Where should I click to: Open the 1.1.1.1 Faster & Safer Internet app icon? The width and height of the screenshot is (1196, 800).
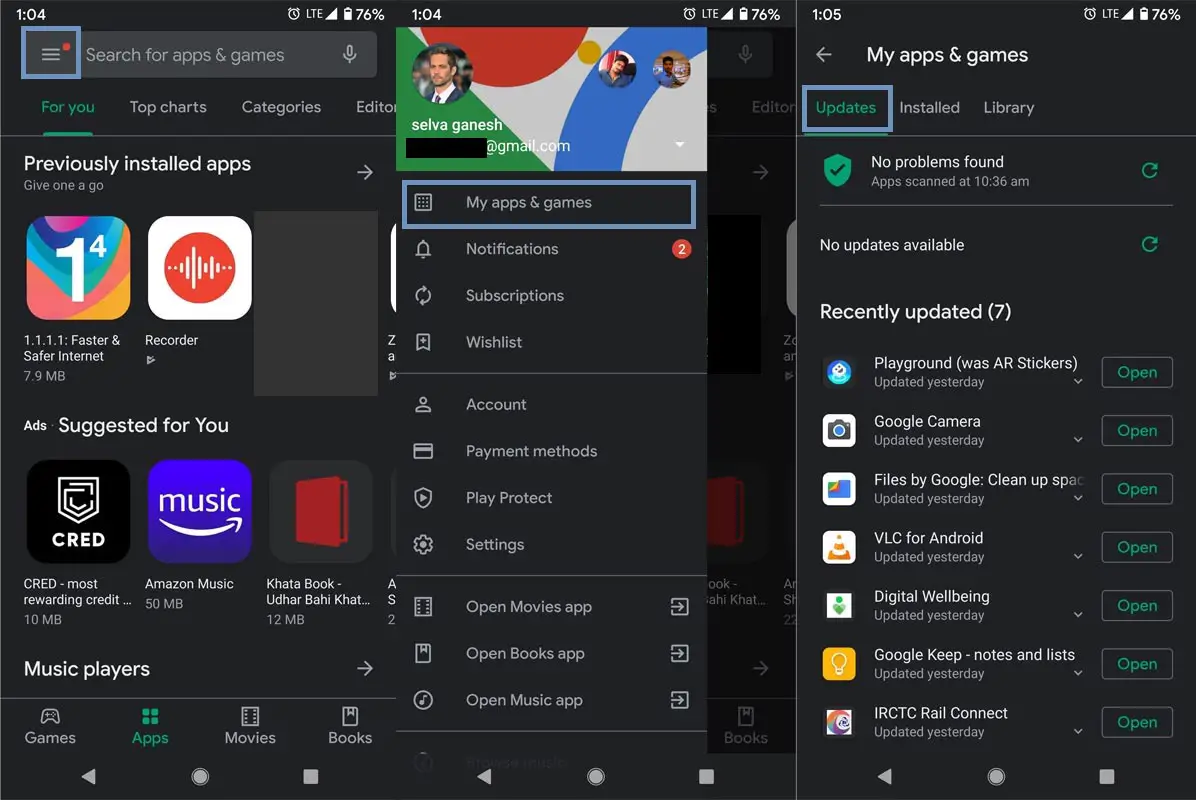(x=78, y=268)
